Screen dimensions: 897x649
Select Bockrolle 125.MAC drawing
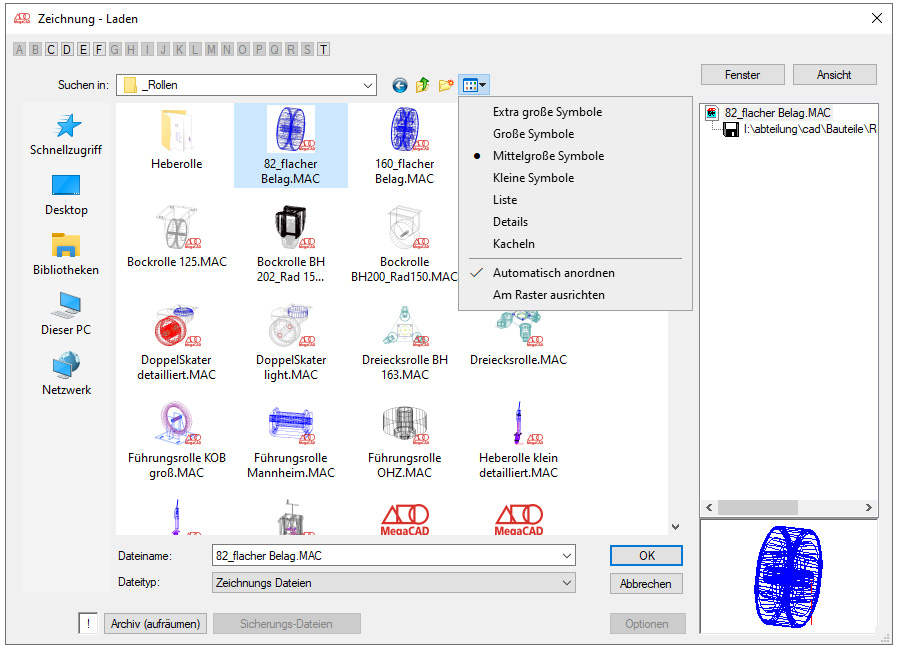[x=177, y=237]
